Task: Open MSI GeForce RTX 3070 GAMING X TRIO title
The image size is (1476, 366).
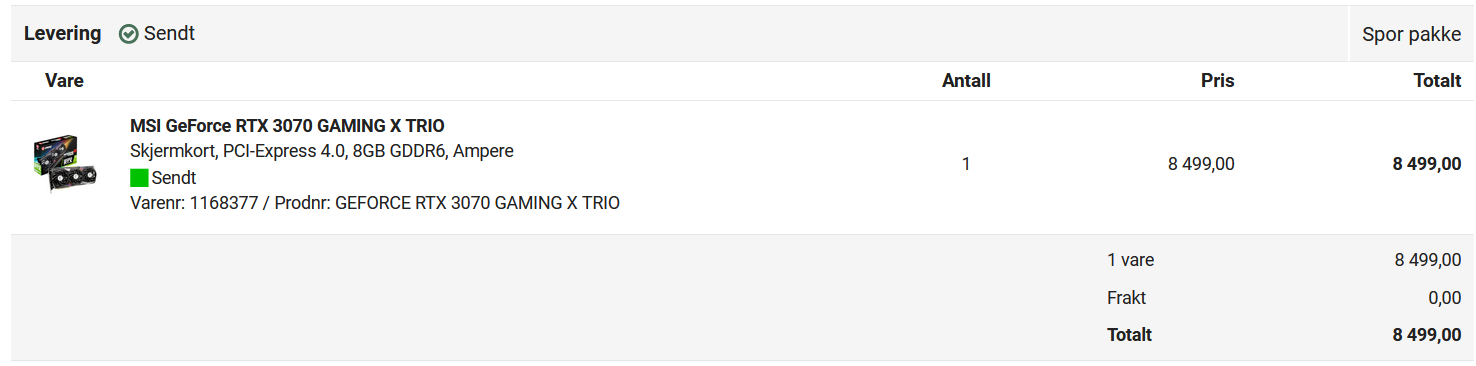Action: point(287,126)
